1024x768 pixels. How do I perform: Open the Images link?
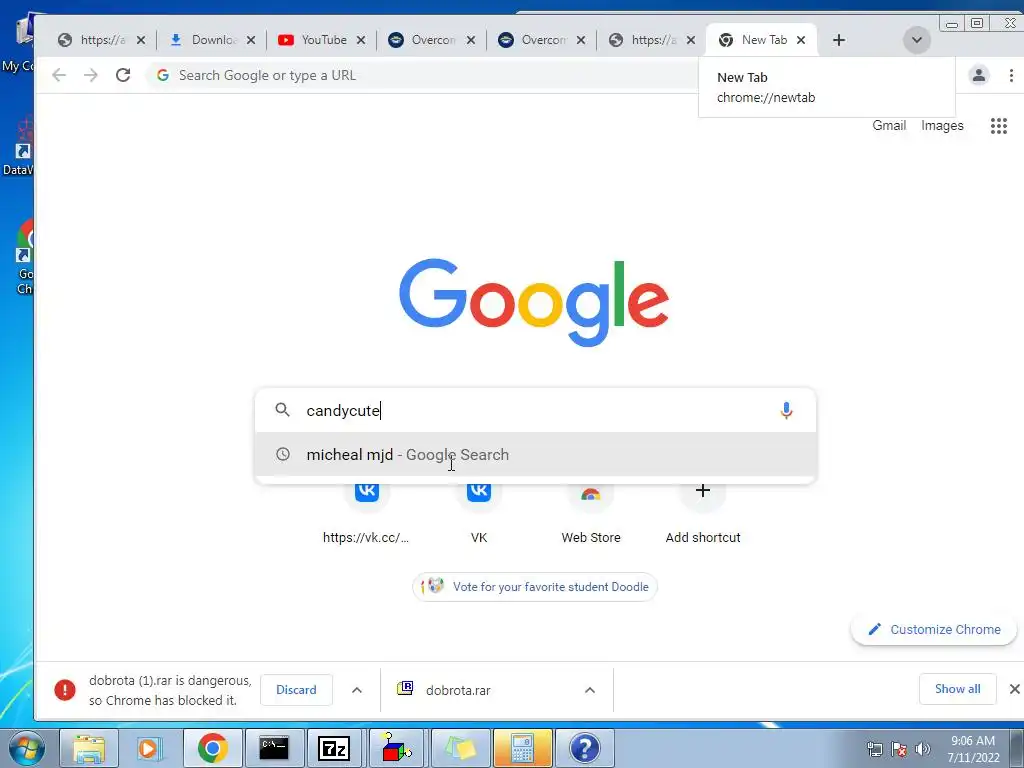click(x=942, y=125)
